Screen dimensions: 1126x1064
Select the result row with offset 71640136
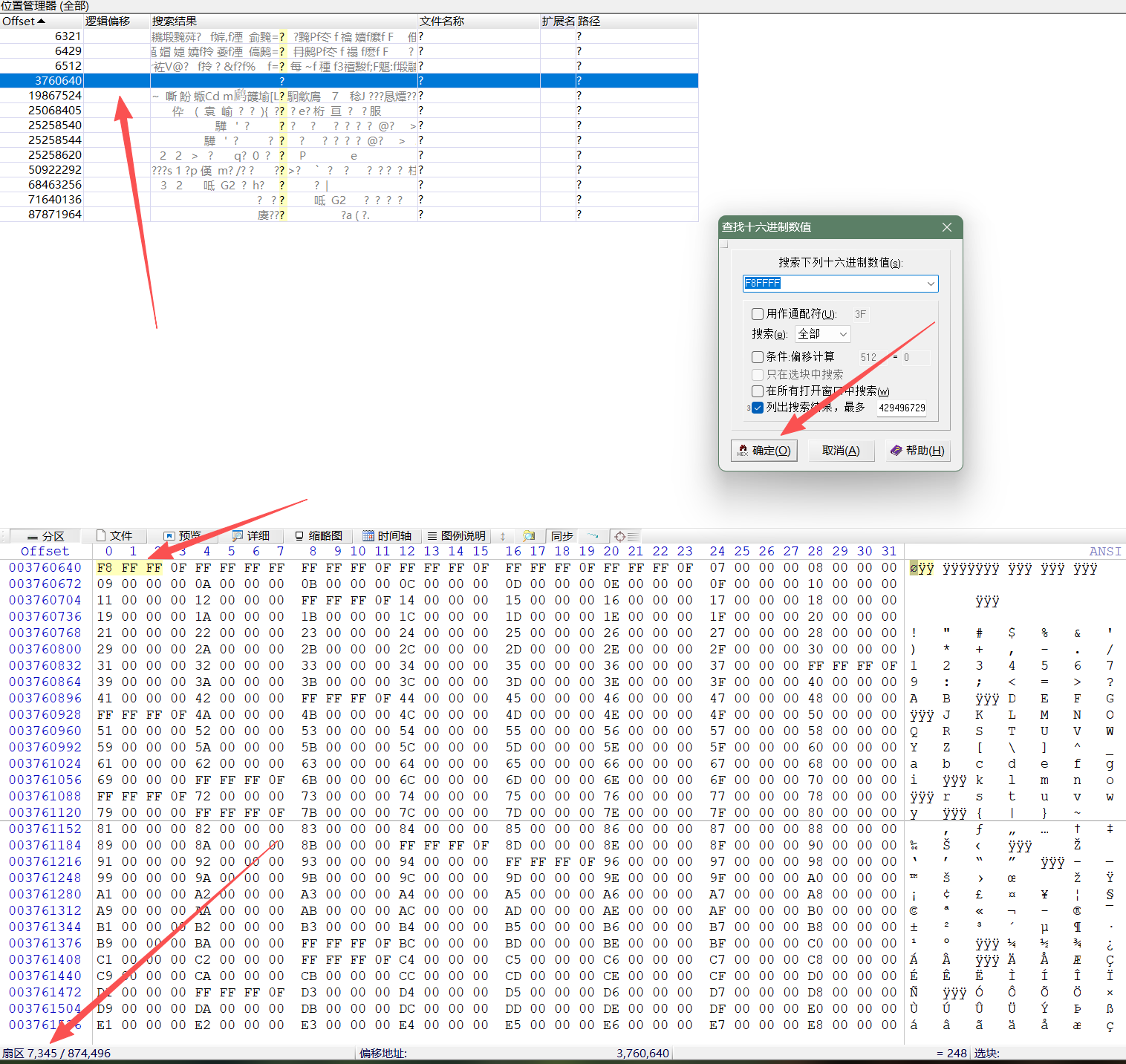tap(349, 200)
